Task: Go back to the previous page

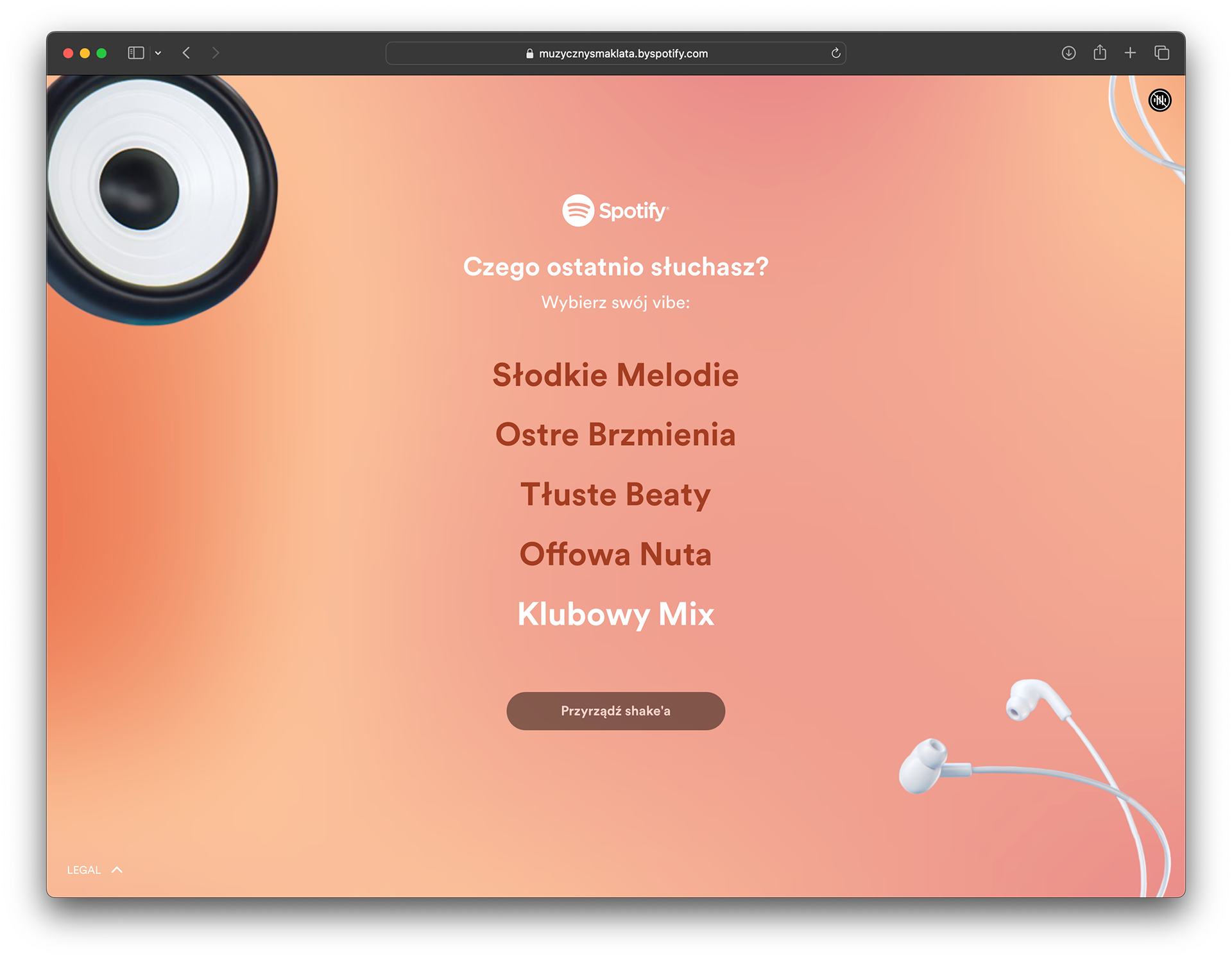Action: tap(186, 53)
